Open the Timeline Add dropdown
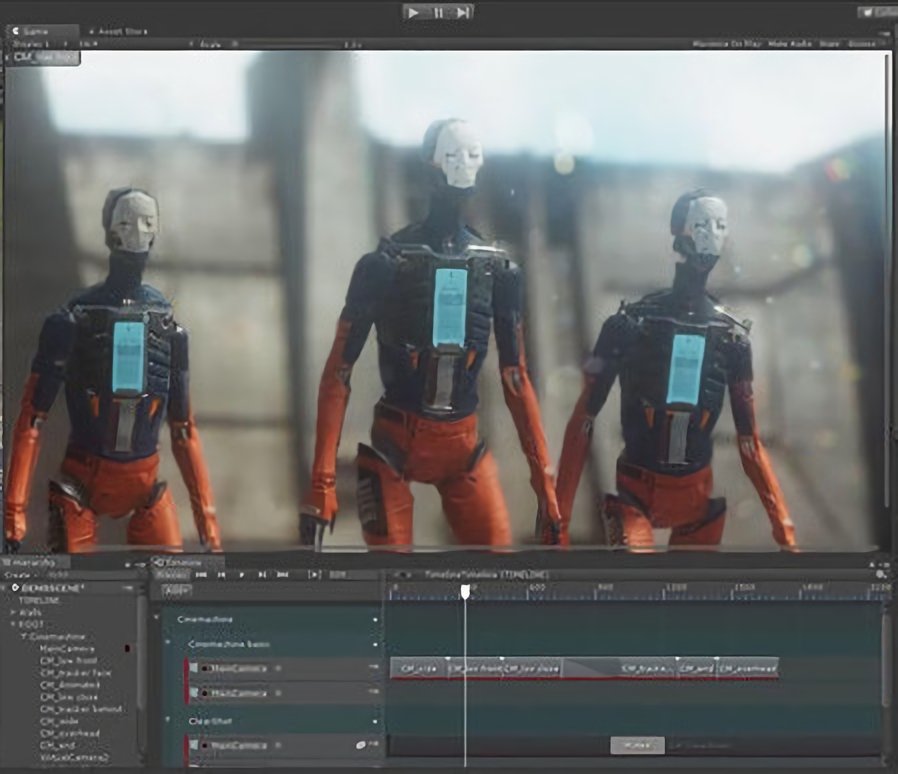This screenshot has height=774, width=898. coord(177,591)
